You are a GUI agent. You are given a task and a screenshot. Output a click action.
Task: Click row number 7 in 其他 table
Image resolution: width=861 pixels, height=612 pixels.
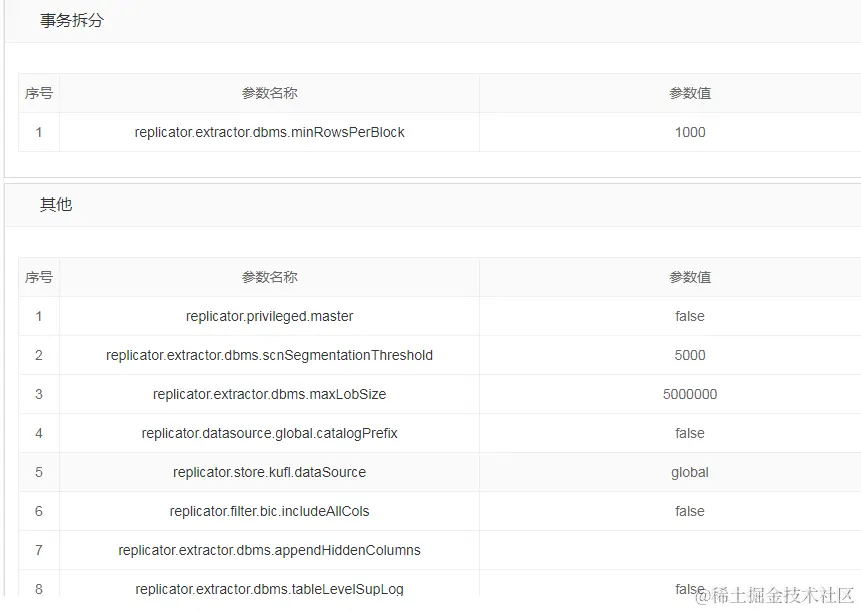[38, 550]
